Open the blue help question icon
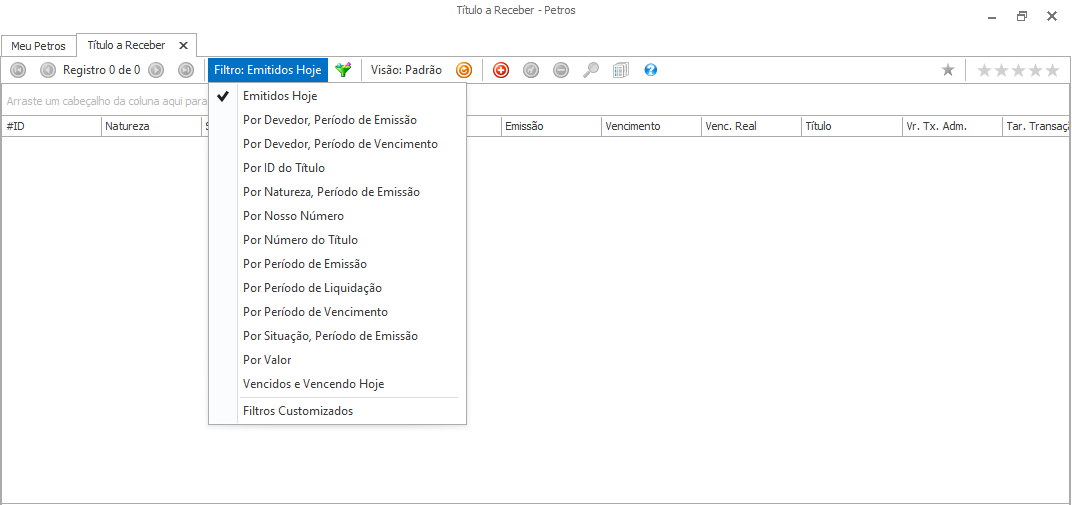Image resolution: width=1072 pixels, height=505 pixels. (651, 70)
